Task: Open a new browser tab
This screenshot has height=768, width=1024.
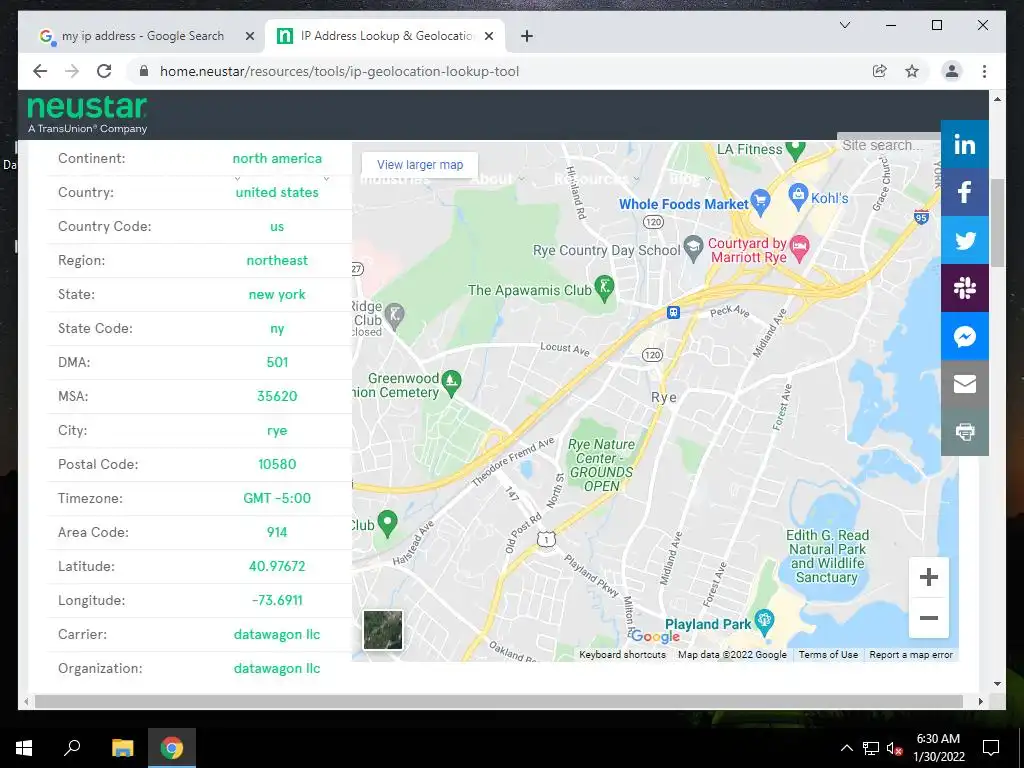Action: [527, 36]
